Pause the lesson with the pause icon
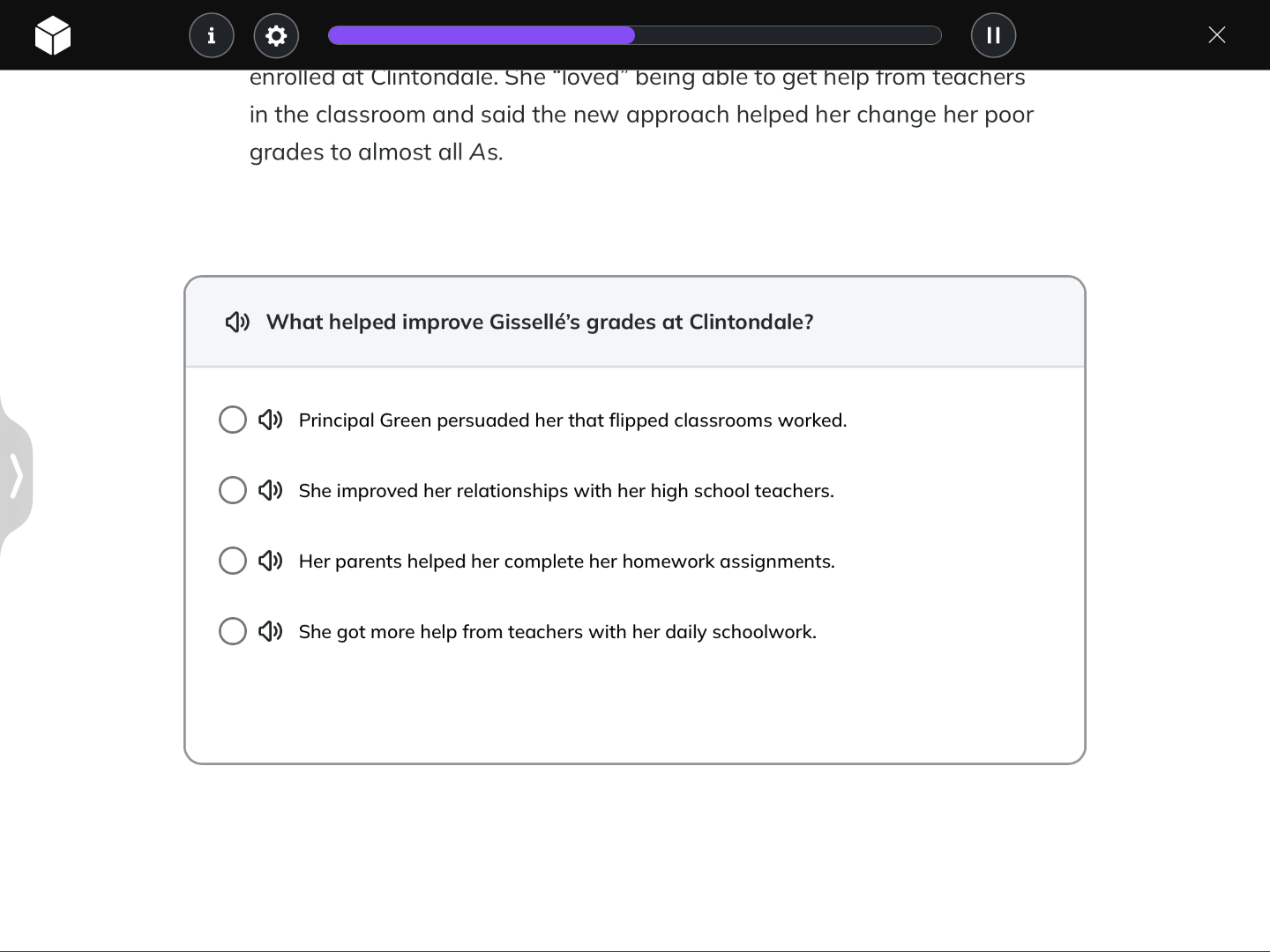 [993, 35]
